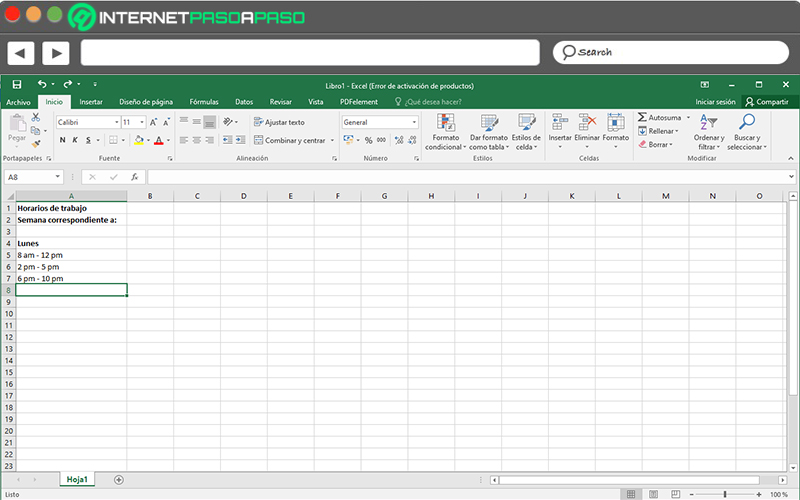Apply red font color
The height and width of the screenshot is (500, 800).
pos(159,140)
